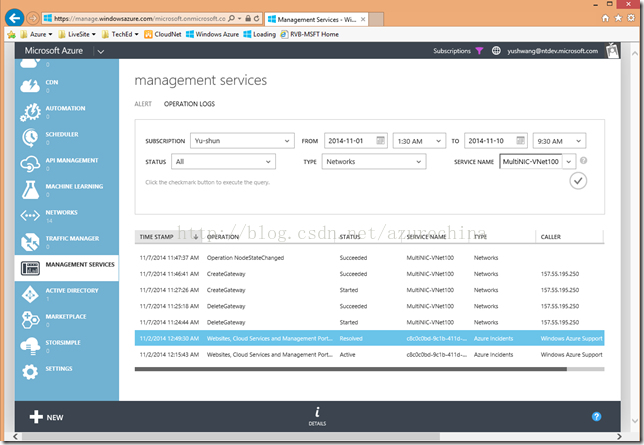This screenshot has height=445, width=644.
Task: Open the Active Directory icon
Action: point(30,294)
